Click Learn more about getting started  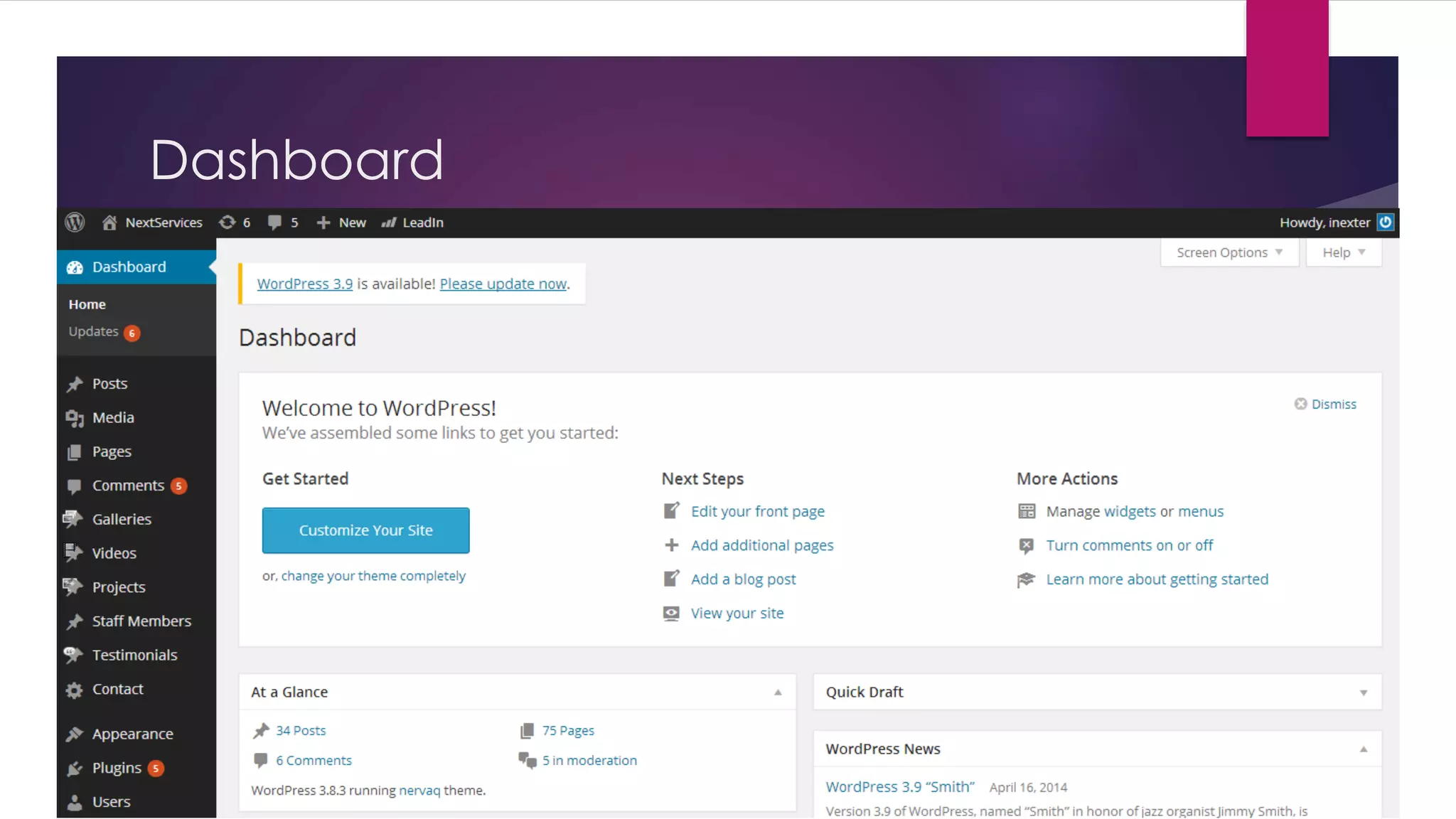[x=1157, y=579]
